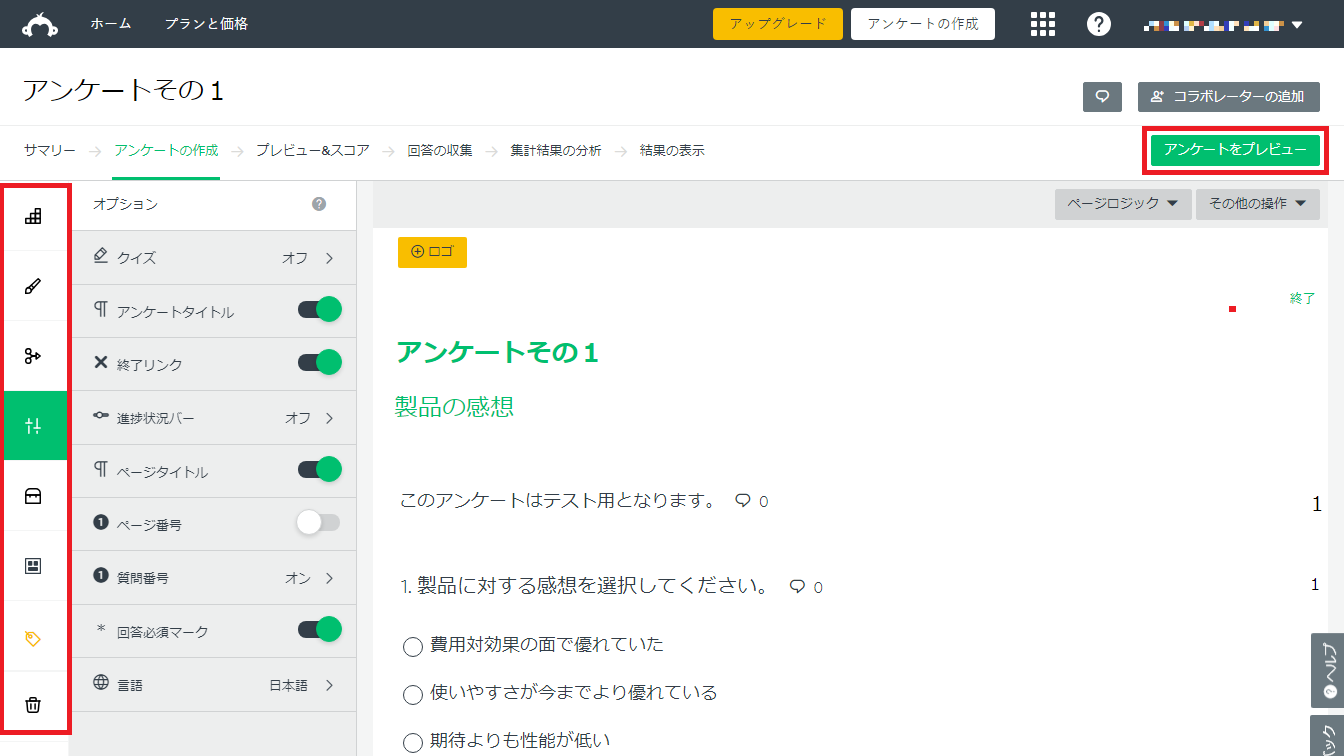
Task: Turn off the 回答必須マーク switch
Action: [x=317, y=631]
